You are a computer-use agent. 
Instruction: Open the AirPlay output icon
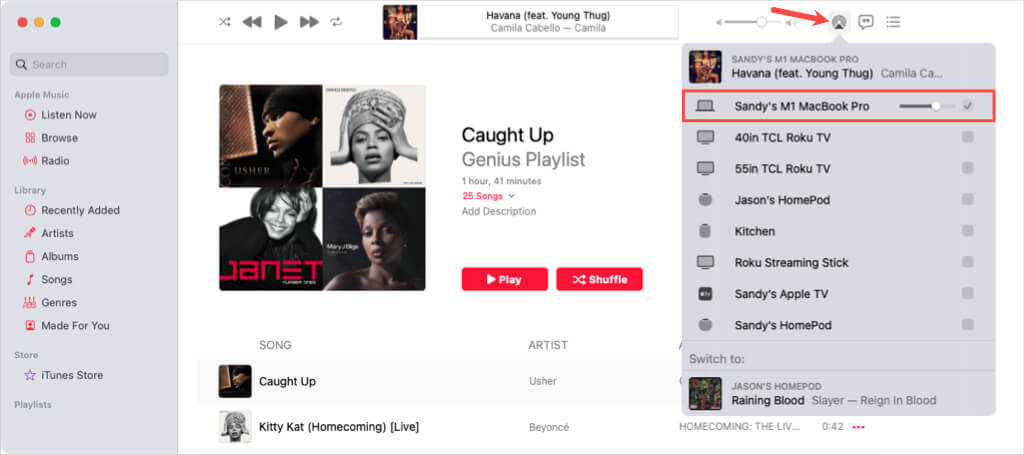pyautogui.click(x=839, y=22)
